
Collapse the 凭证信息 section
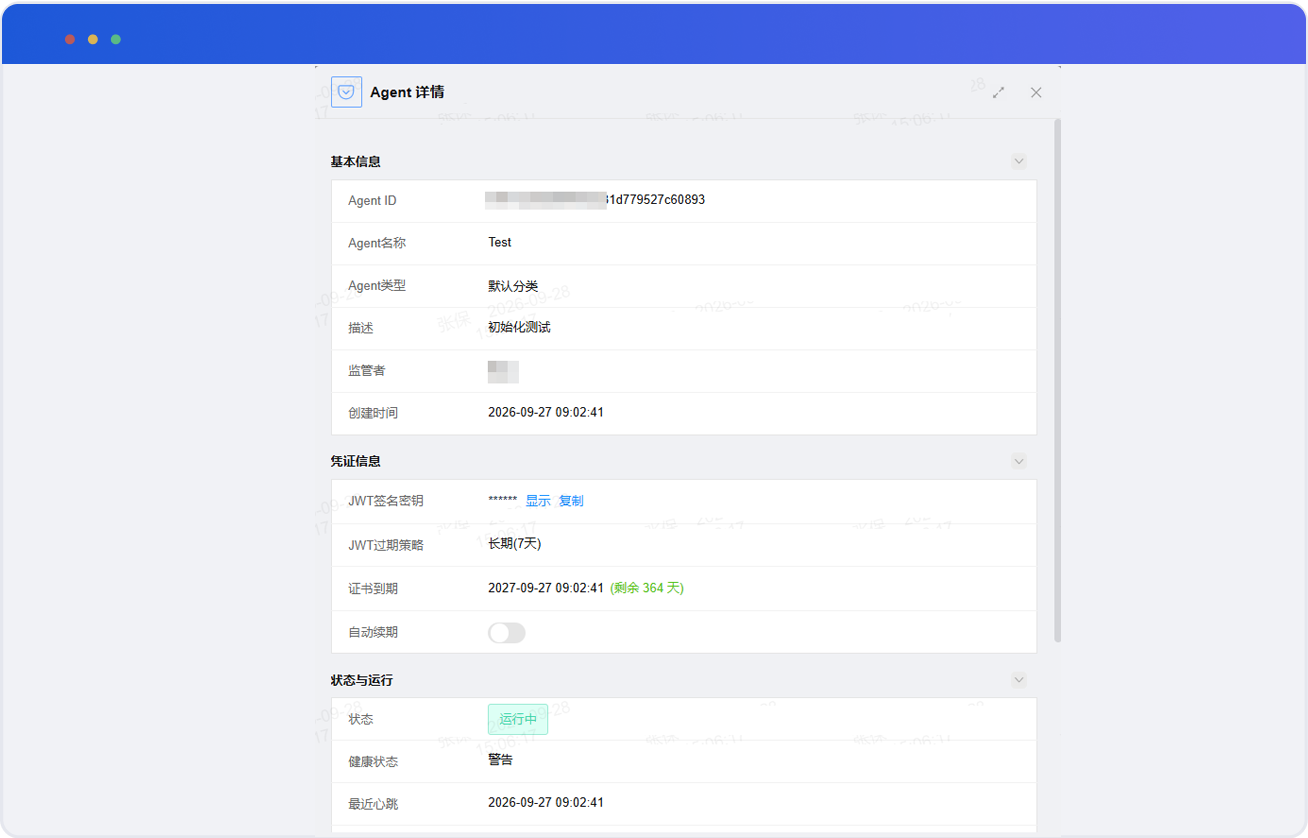(1019, 461)
